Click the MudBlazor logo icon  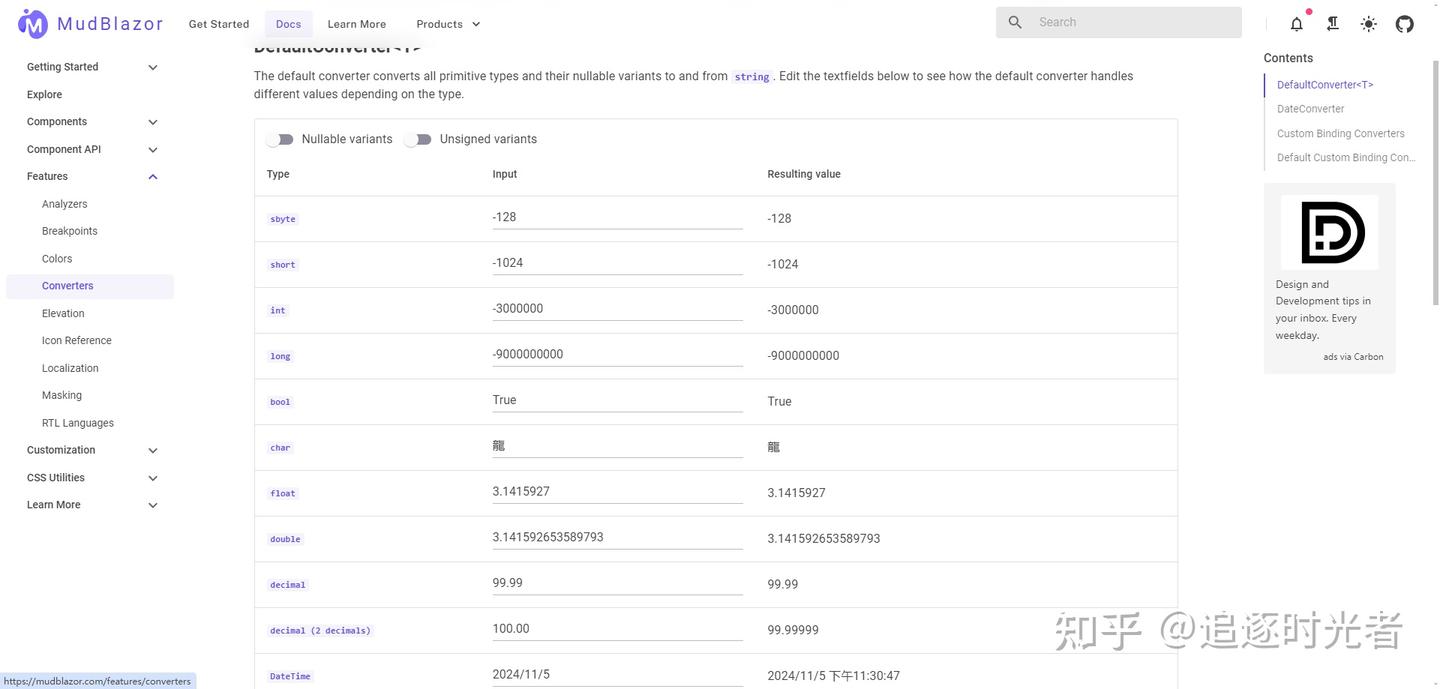coord(33,23)
